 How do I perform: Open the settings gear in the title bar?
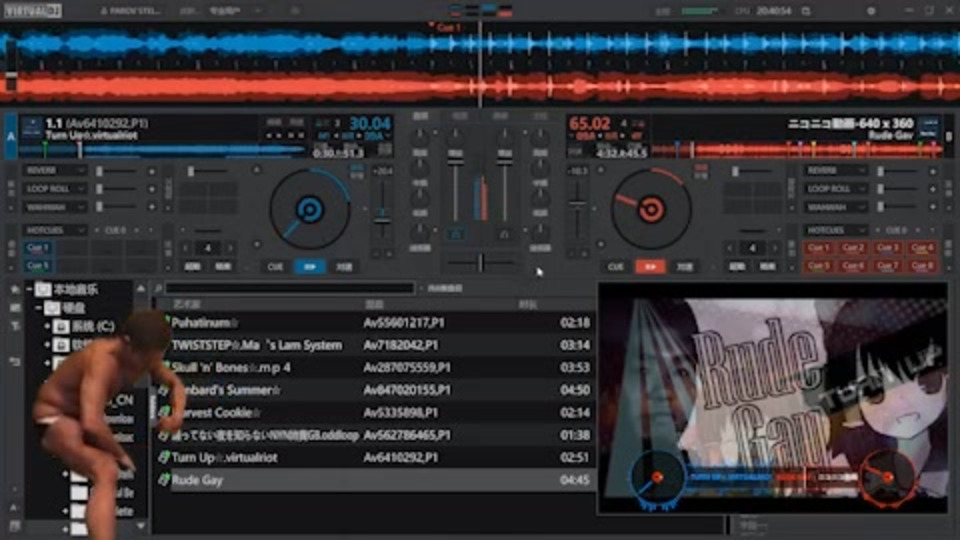(x=871, y=11)
